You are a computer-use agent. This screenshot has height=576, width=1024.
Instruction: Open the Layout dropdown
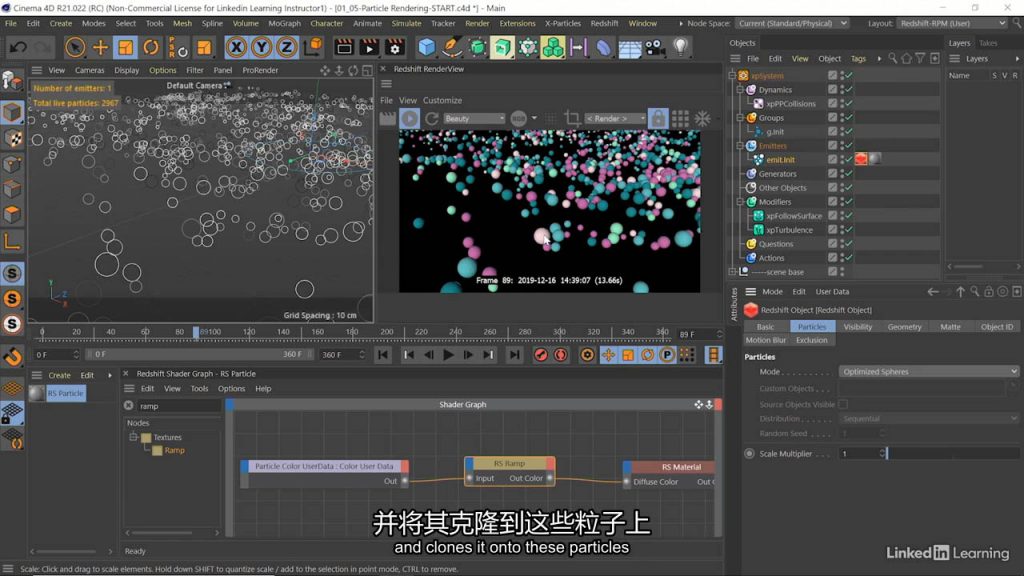(952, 24)
